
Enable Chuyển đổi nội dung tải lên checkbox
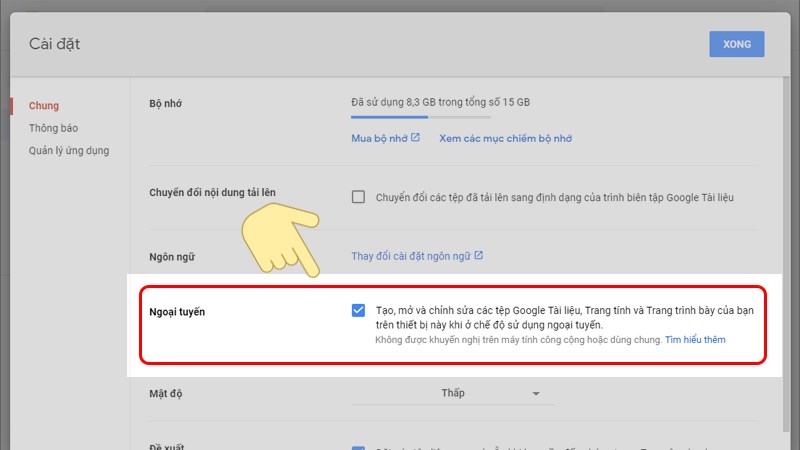pos(358,197)
